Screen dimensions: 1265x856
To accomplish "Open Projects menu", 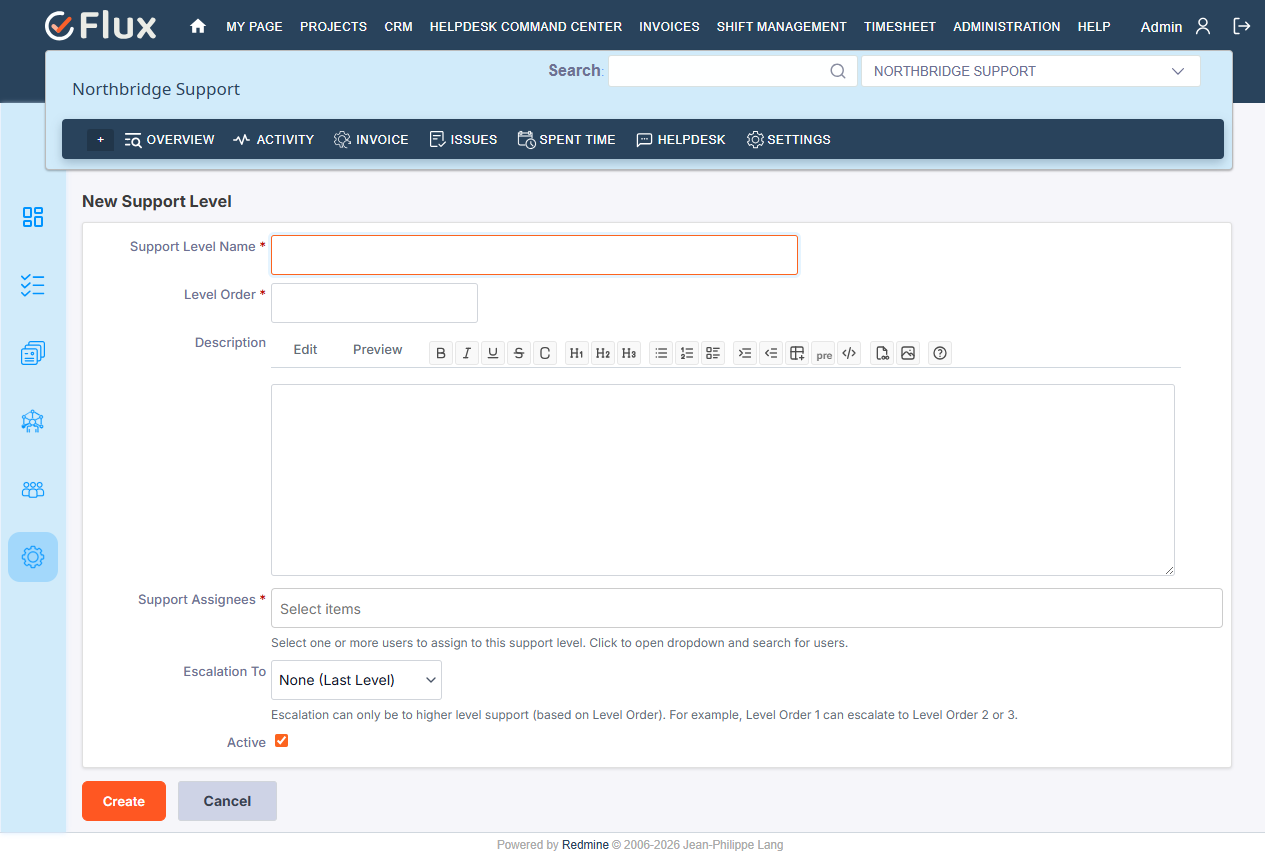I will point(333,27).
